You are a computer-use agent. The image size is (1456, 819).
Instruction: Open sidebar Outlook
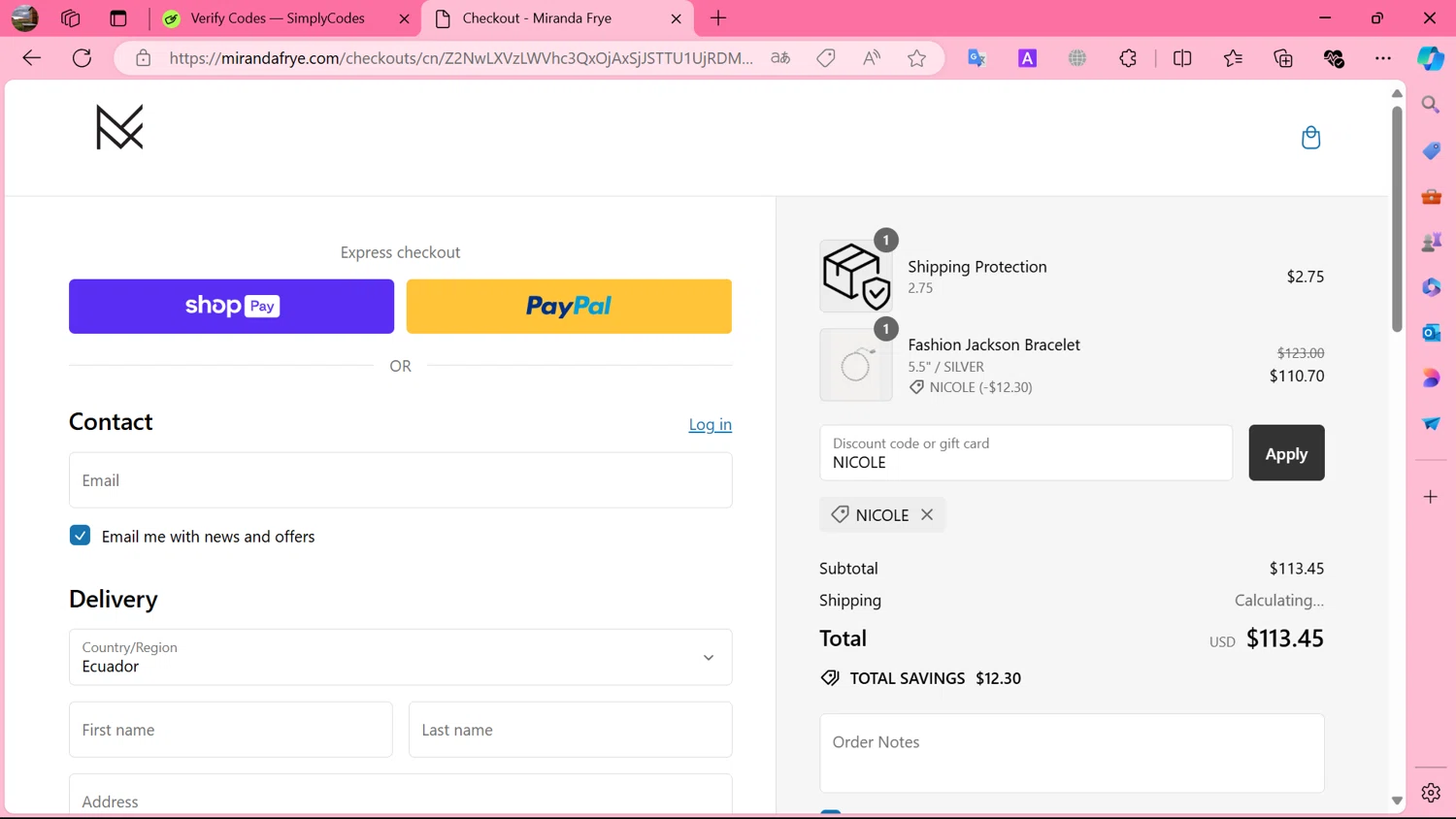pos(1431,333)
